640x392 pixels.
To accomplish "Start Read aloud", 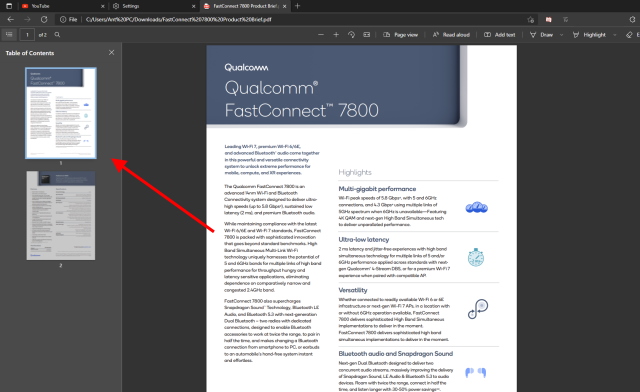I will click(451, 35).
